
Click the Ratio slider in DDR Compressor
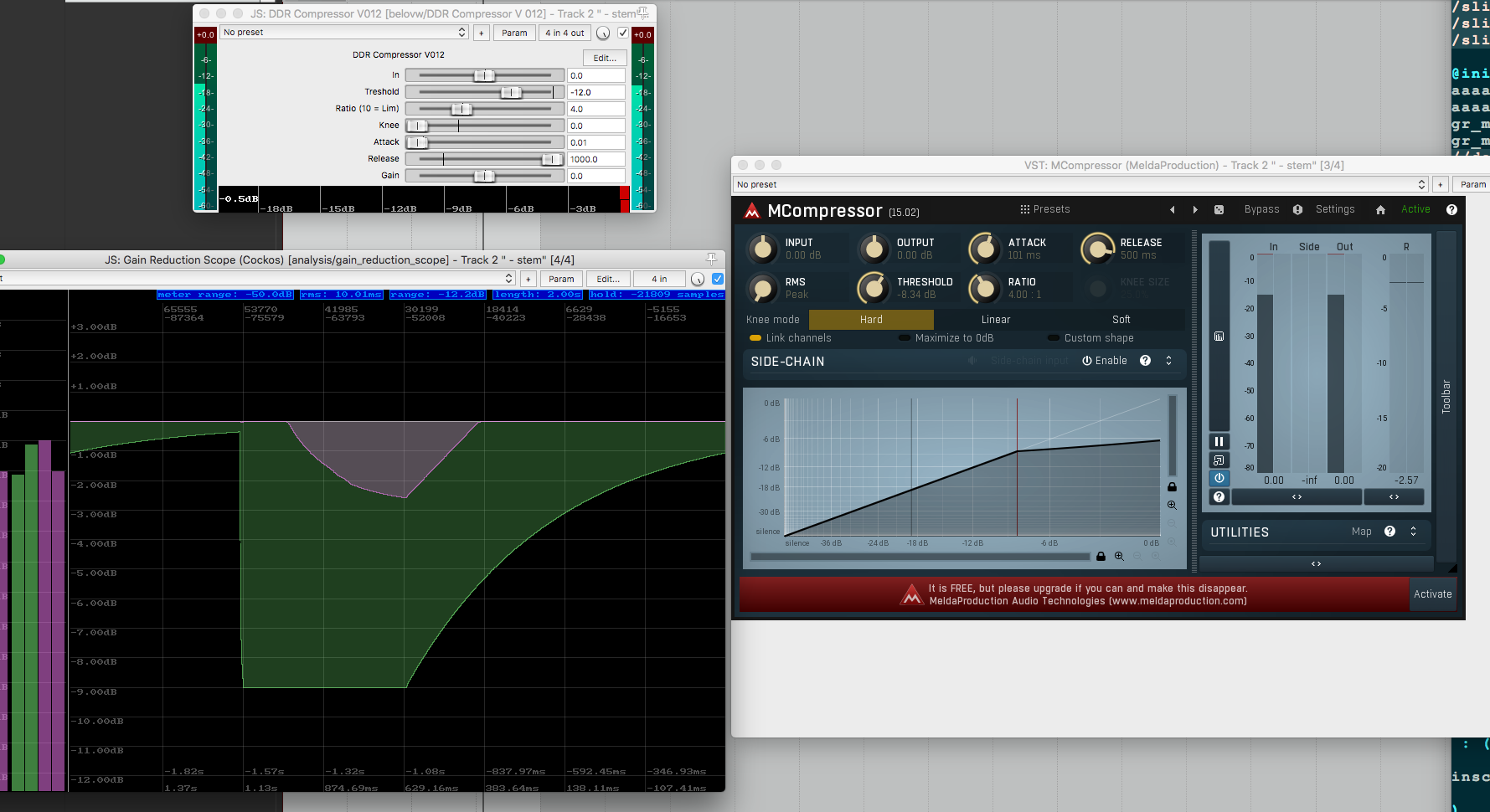(485, 109)
